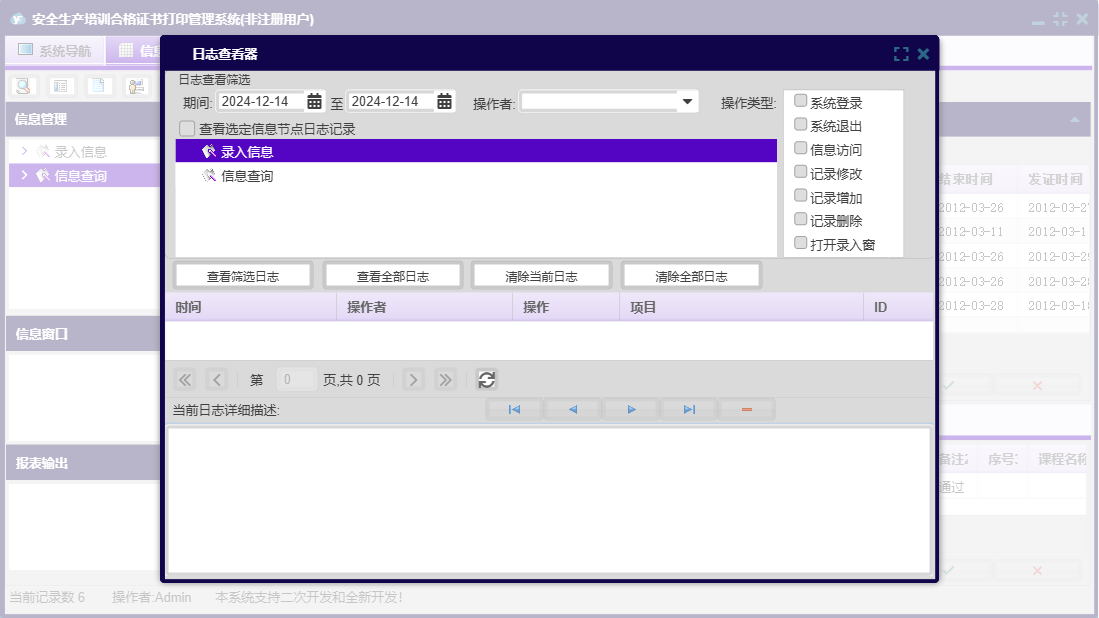Image resolution: width=1099 pixels, height=618 pixels.
Task: Open the start date calendar picker
Action: click(314, 102)
